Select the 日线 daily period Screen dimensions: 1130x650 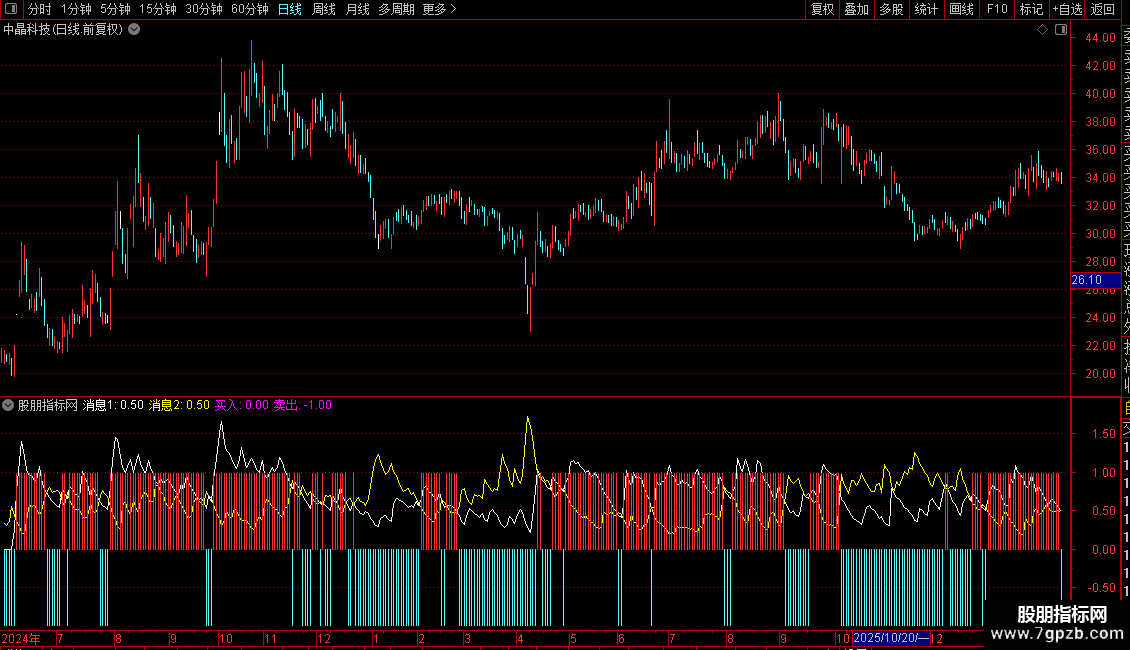click(290, 9)
